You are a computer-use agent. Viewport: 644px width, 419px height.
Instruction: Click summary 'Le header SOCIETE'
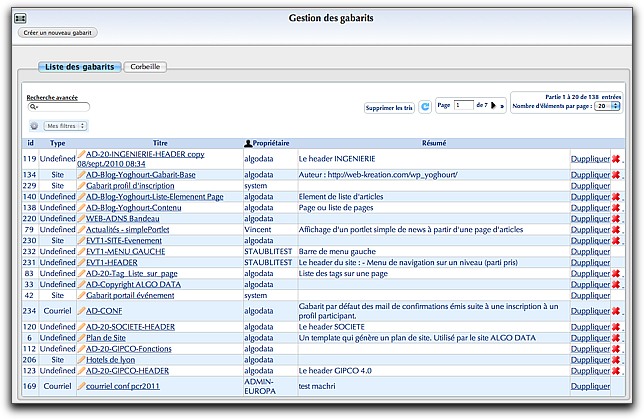click(x=331, y=327)
